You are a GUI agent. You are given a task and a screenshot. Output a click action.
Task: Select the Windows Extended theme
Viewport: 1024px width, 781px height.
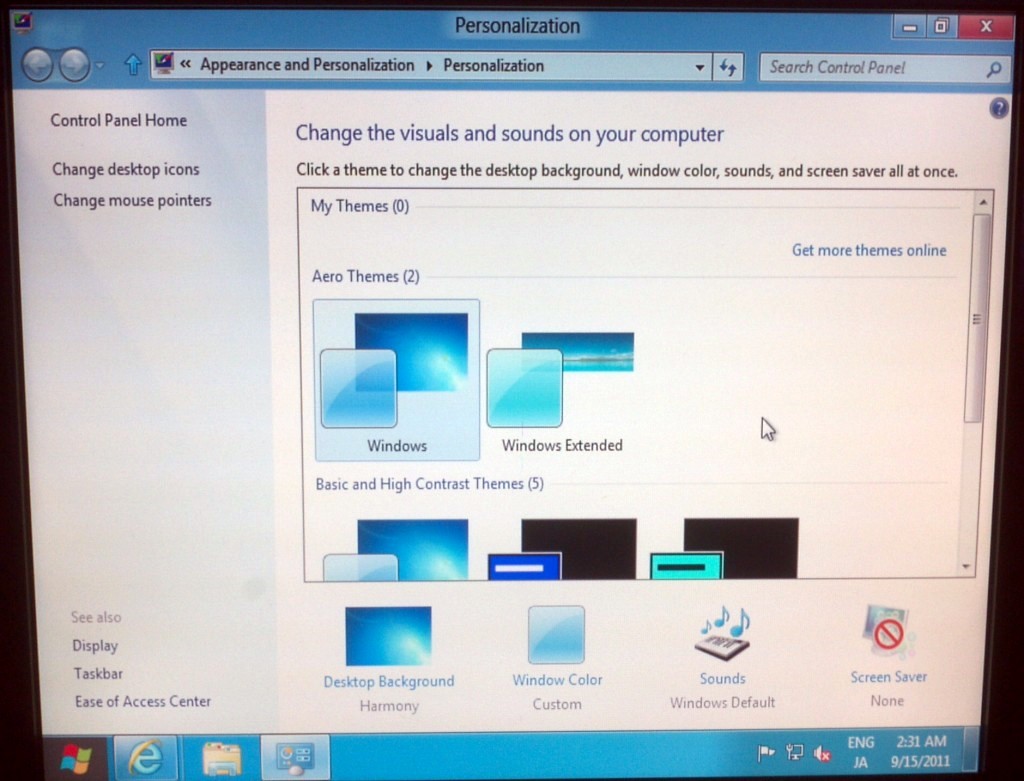coord(562,390)
